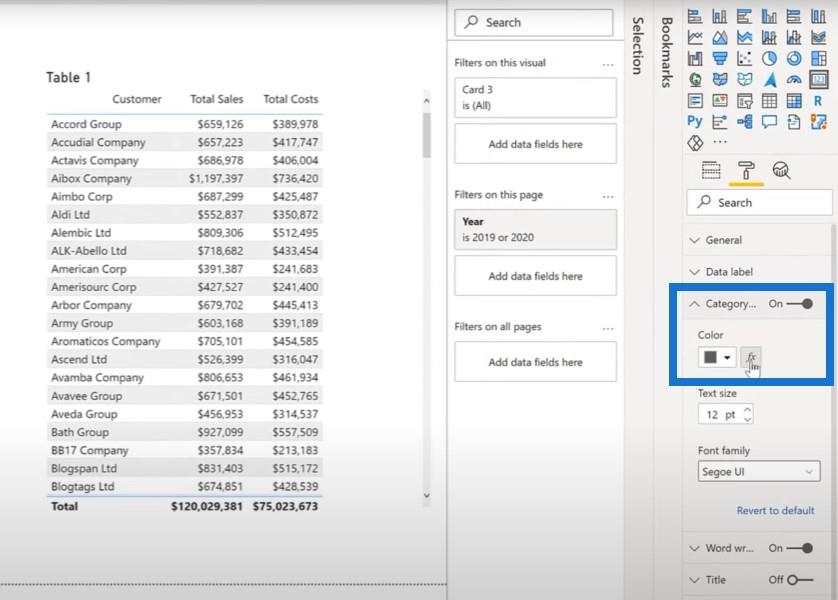Turn off the Category label toggle
The height and width of the screenshot is (600, 838).
pyautogui.click(x=800, y=304)
